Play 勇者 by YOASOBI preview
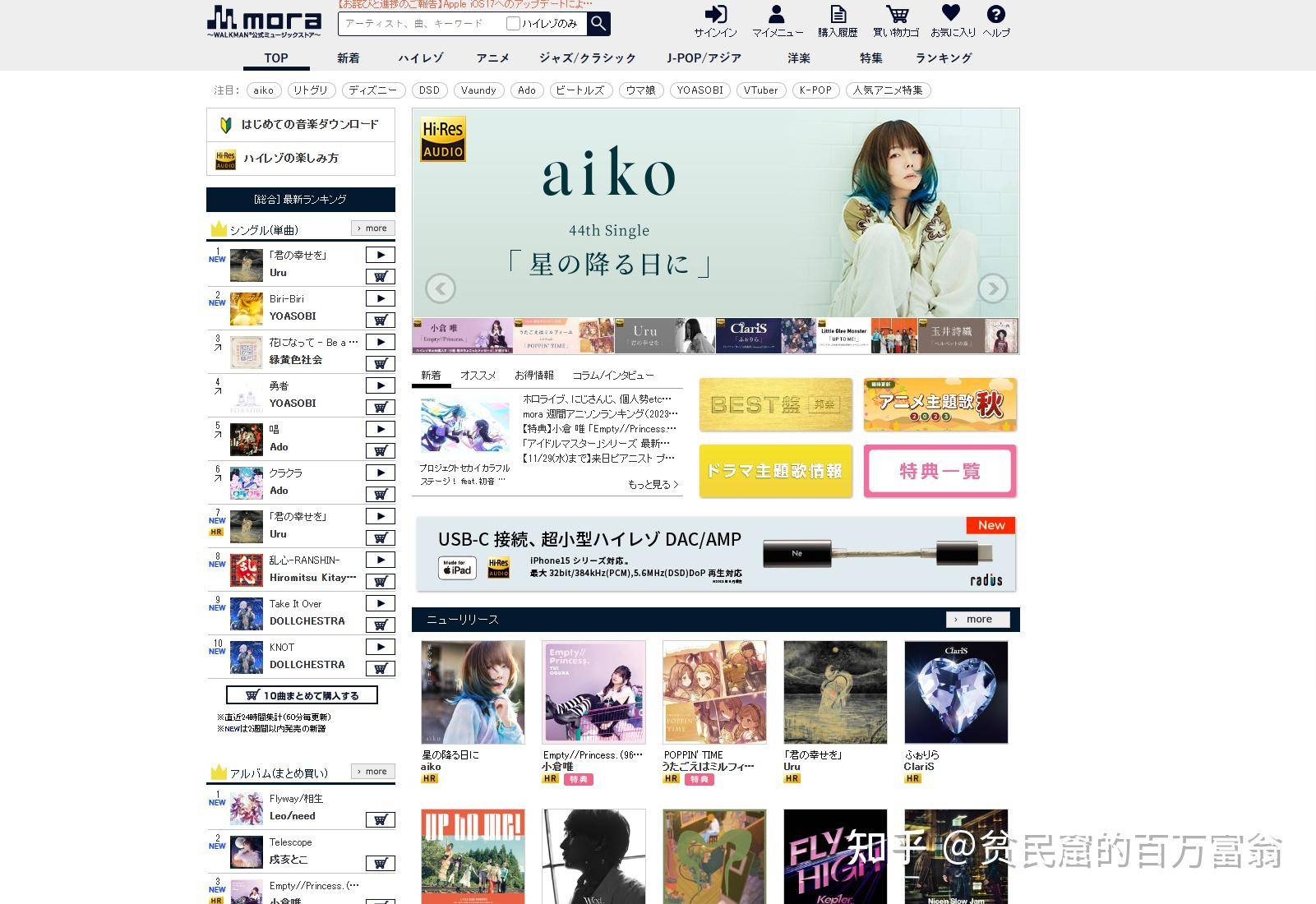Viewport: 1316px width, 904px height. pyautogui.click(x=380, y=385)
